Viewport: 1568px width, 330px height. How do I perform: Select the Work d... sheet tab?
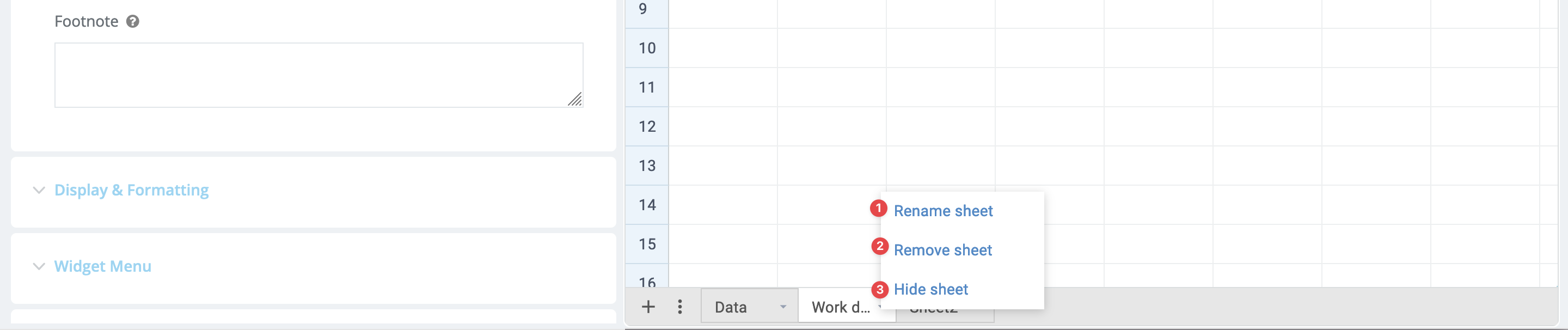(840, 308)
